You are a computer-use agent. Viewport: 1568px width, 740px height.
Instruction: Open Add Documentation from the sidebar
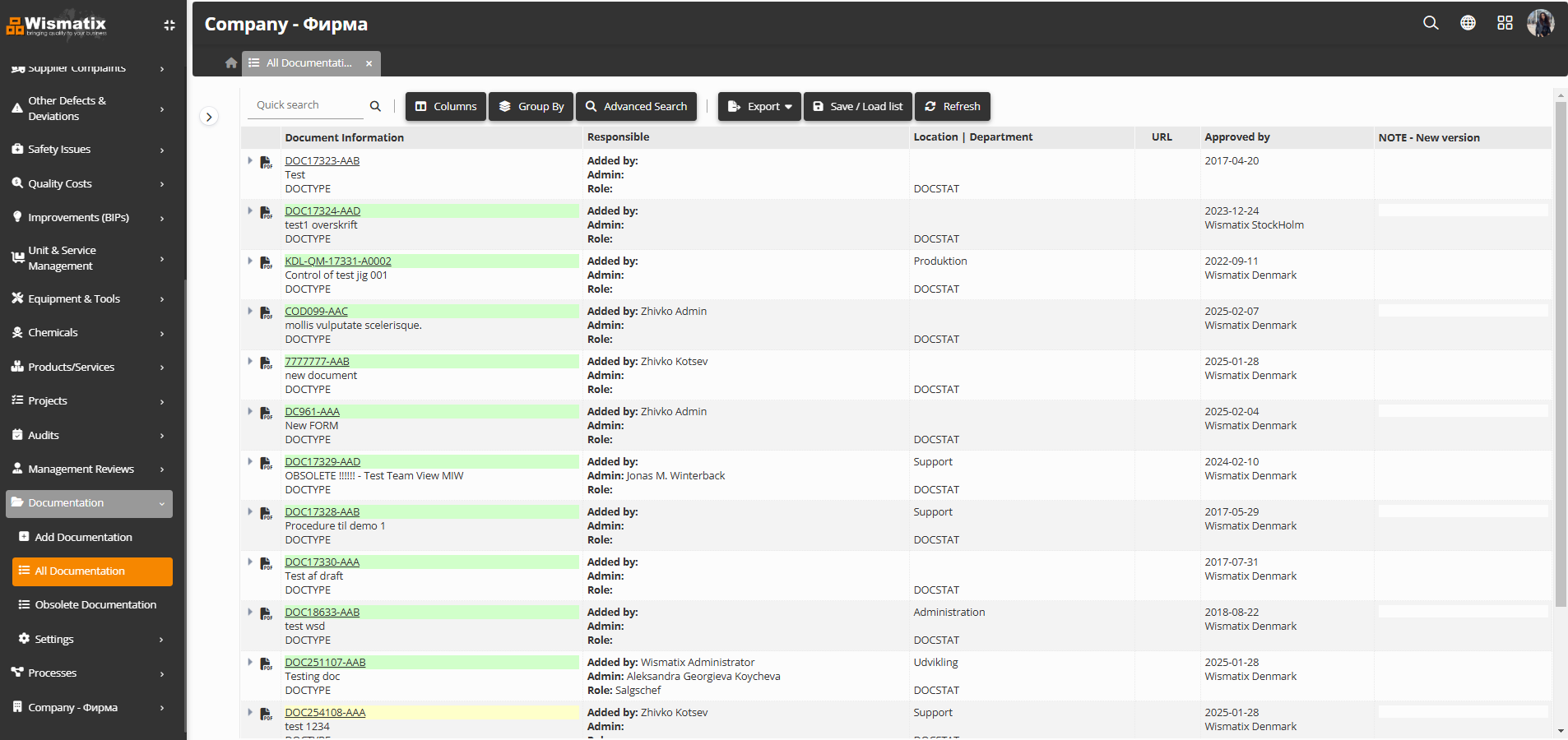[83, 537]
